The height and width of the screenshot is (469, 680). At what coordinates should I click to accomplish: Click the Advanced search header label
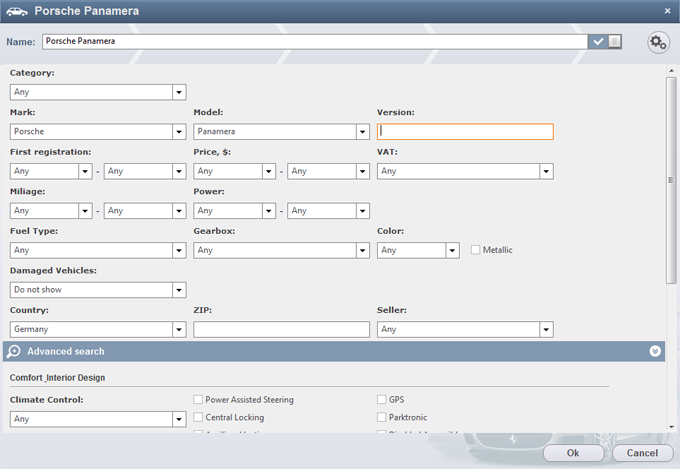66,351
